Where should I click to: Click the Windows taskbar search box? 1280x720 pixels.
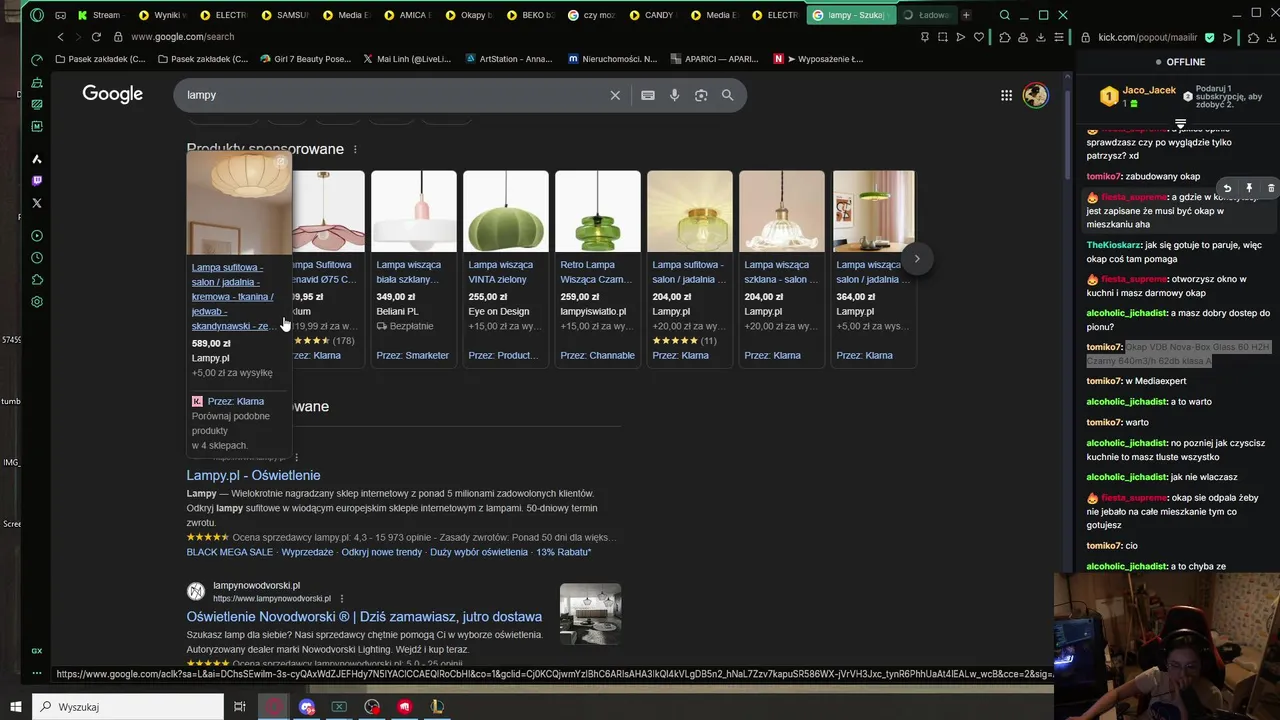[128, 707]
